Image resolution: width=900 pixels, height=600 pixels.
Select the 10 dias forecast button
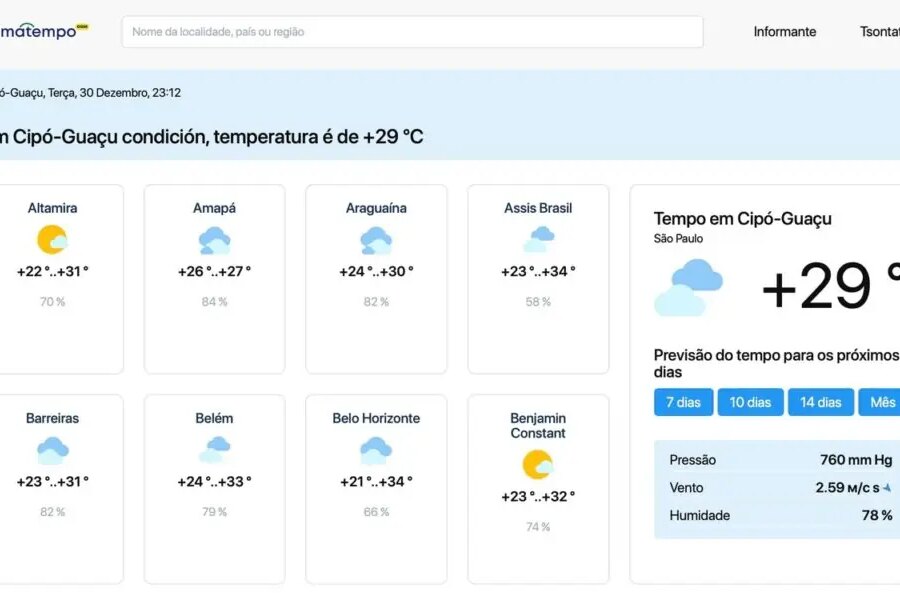pyautogui.click(x=750, y=402)
